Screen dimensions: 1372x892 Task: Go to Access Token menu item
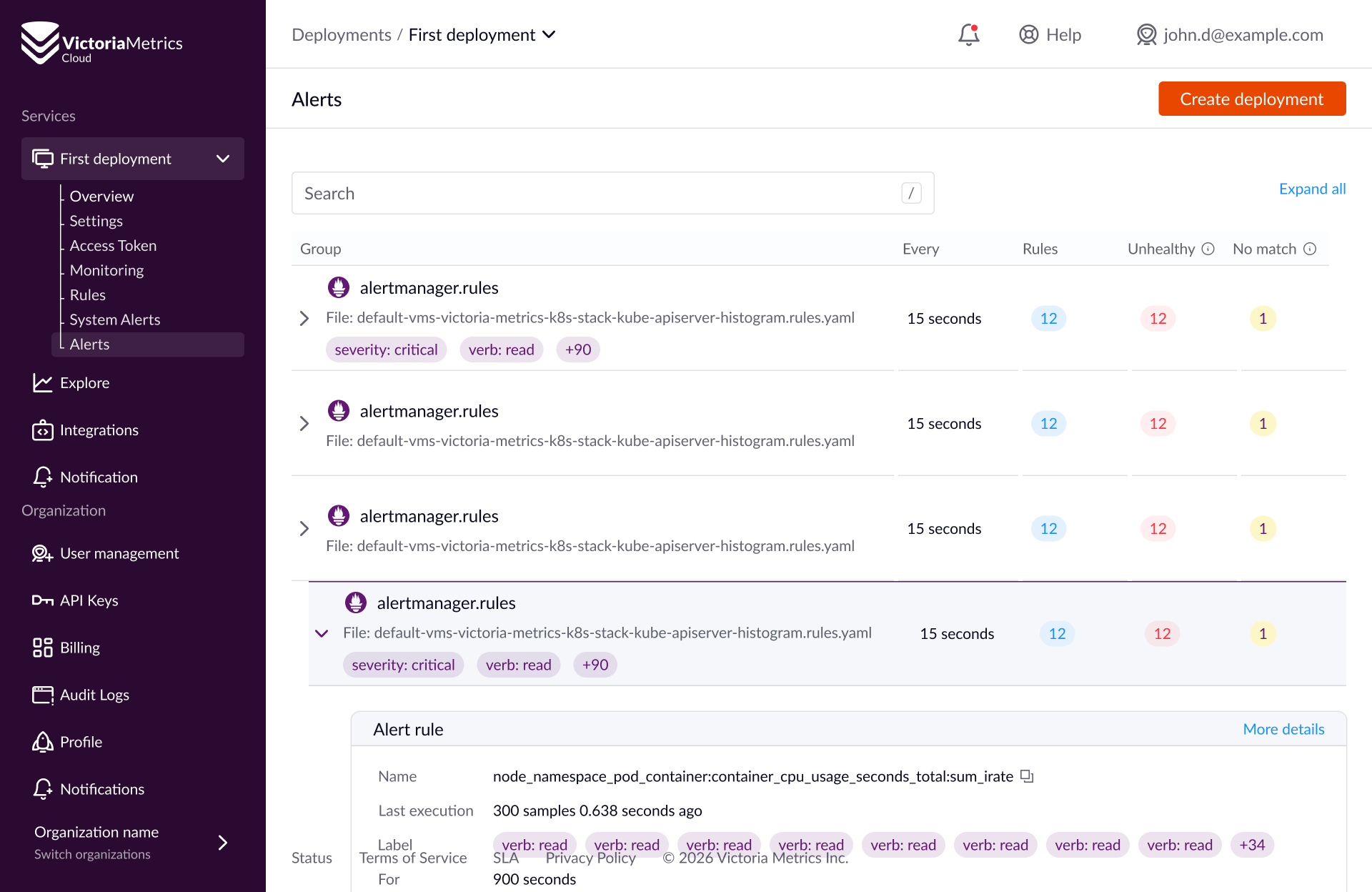113,245
